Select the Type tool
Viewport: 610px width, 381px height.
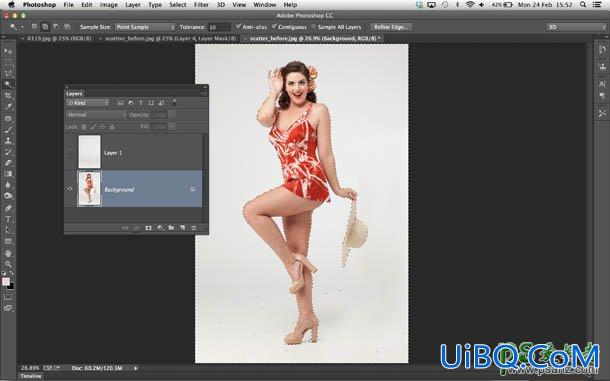pos(8,219)
